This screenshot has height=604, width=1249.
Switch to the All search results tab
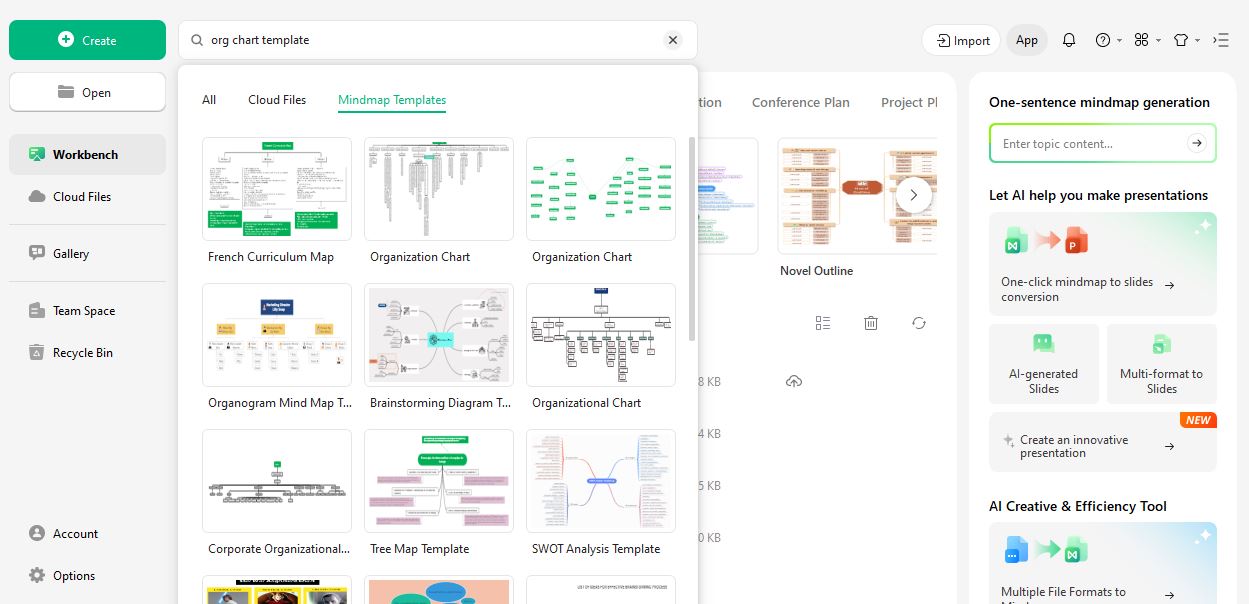209,100
